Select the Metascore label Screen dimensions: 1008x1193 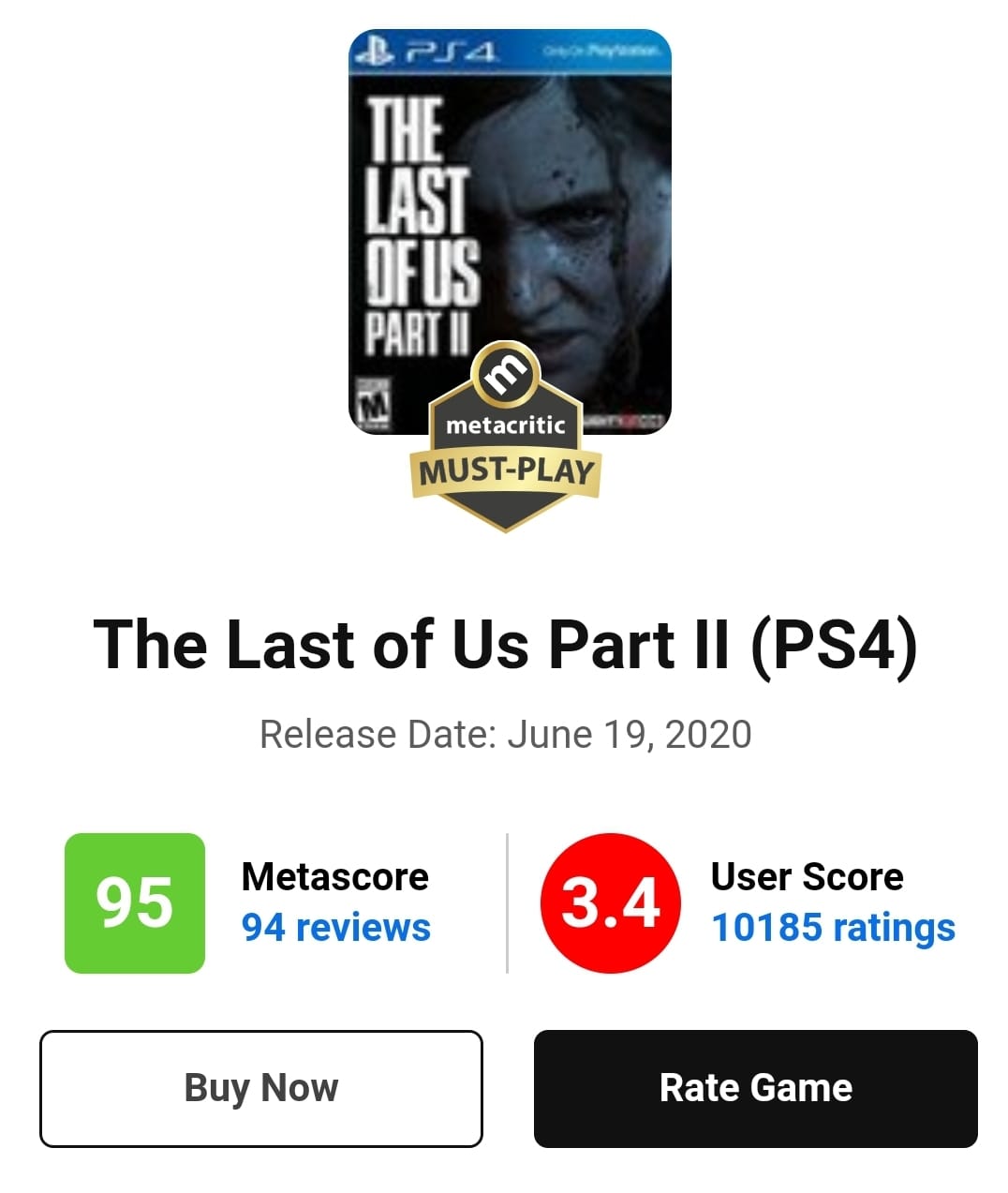[x=335, y=876]
